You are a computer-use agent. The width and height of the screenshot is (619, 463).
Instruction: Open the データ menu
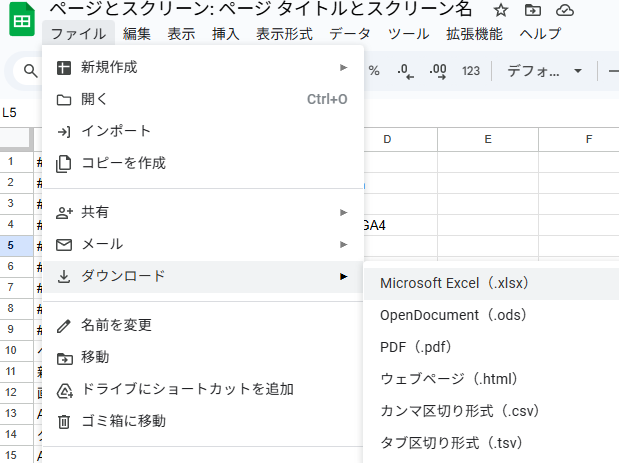350,34
